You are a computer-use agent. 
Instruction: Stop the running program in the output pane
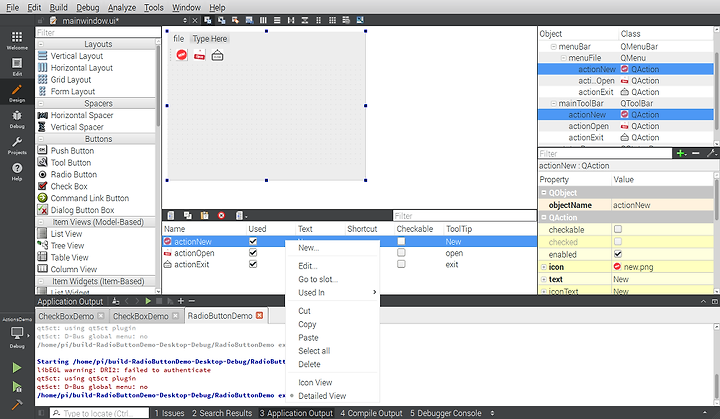click(159, 301)
